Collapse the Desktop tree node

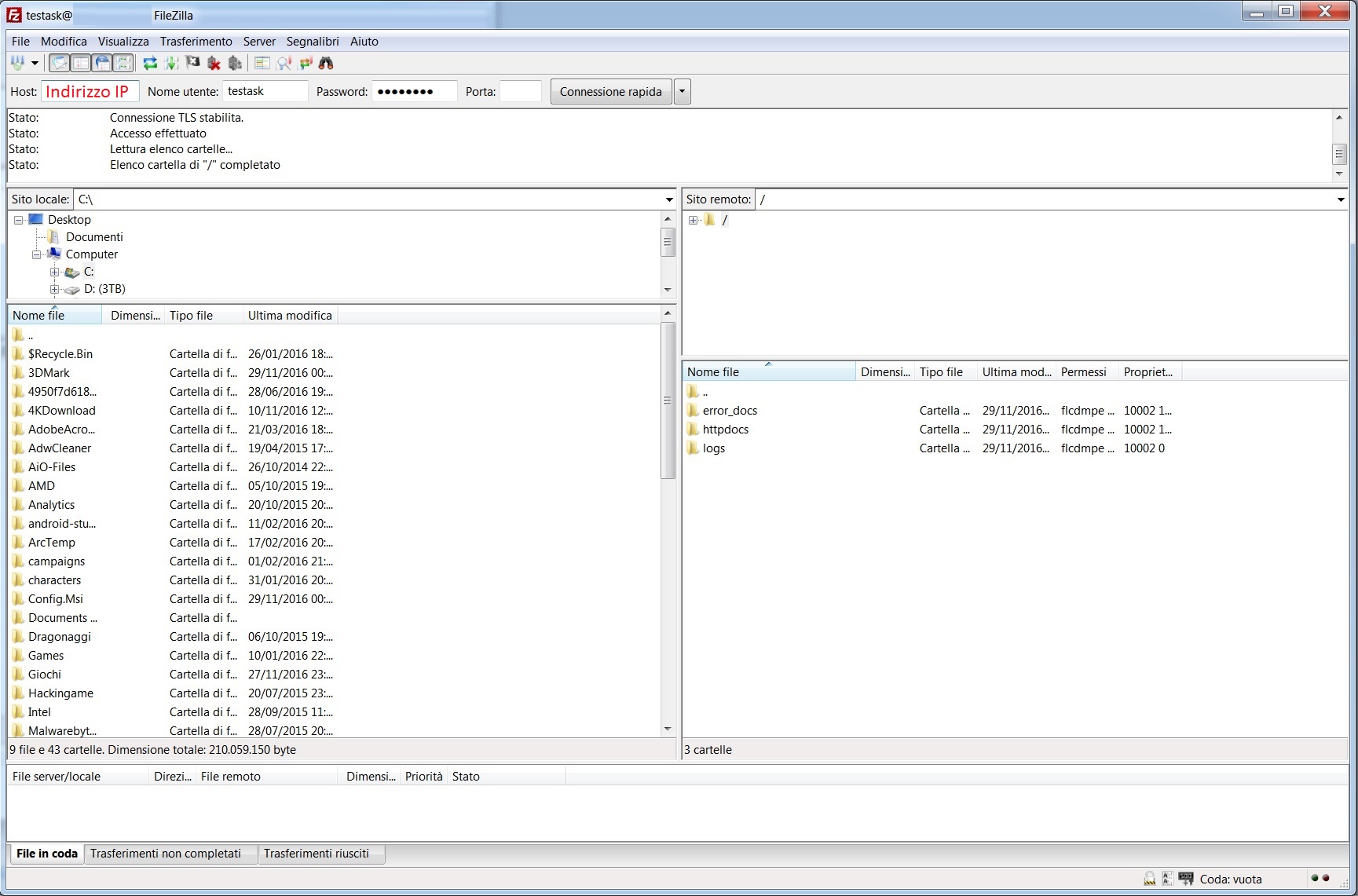point(18,220)
